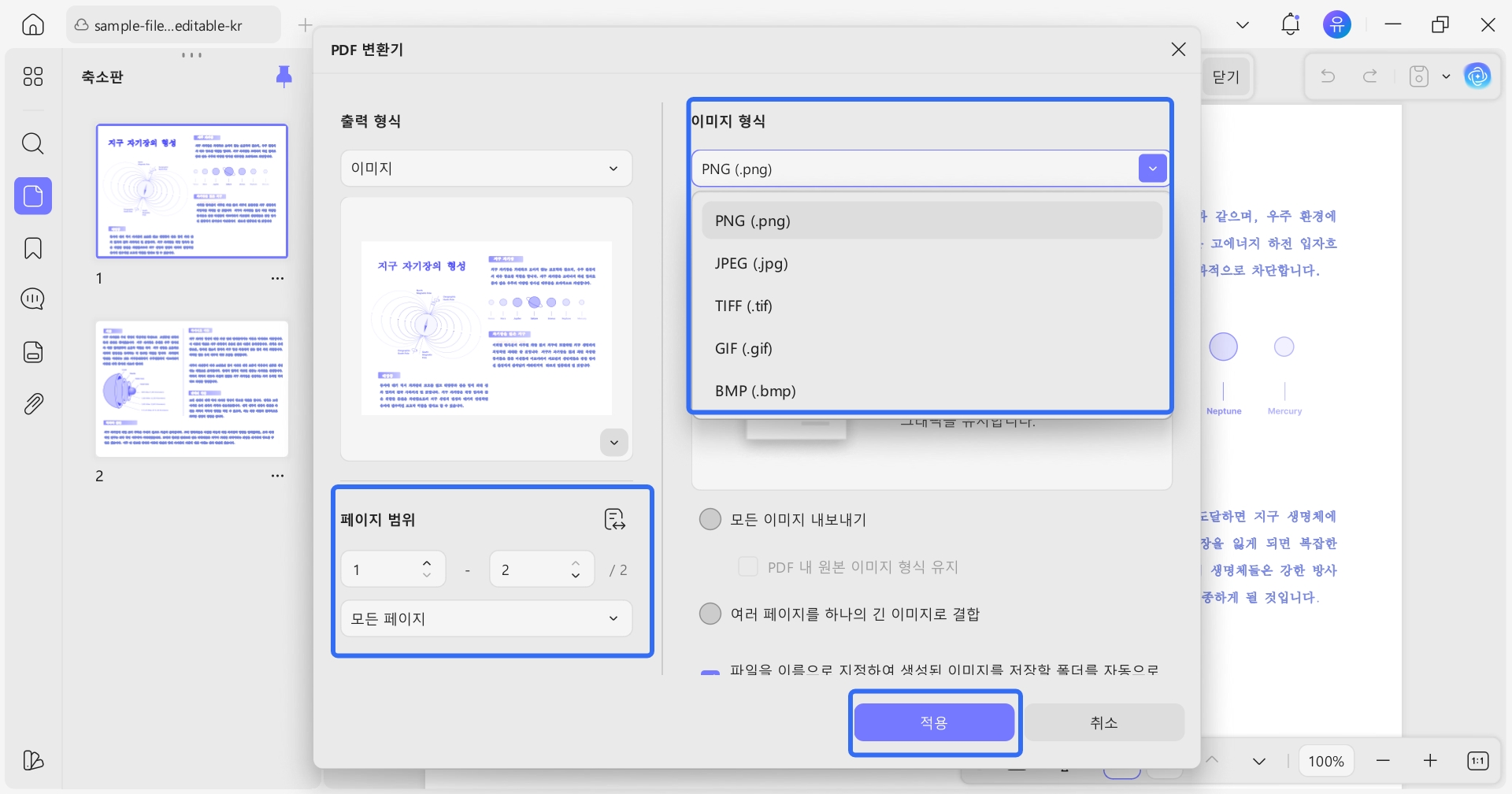The image size is (1512, 794).
Task: Click the three-dot handle above 축소판 panel
Action: (192, 55)
